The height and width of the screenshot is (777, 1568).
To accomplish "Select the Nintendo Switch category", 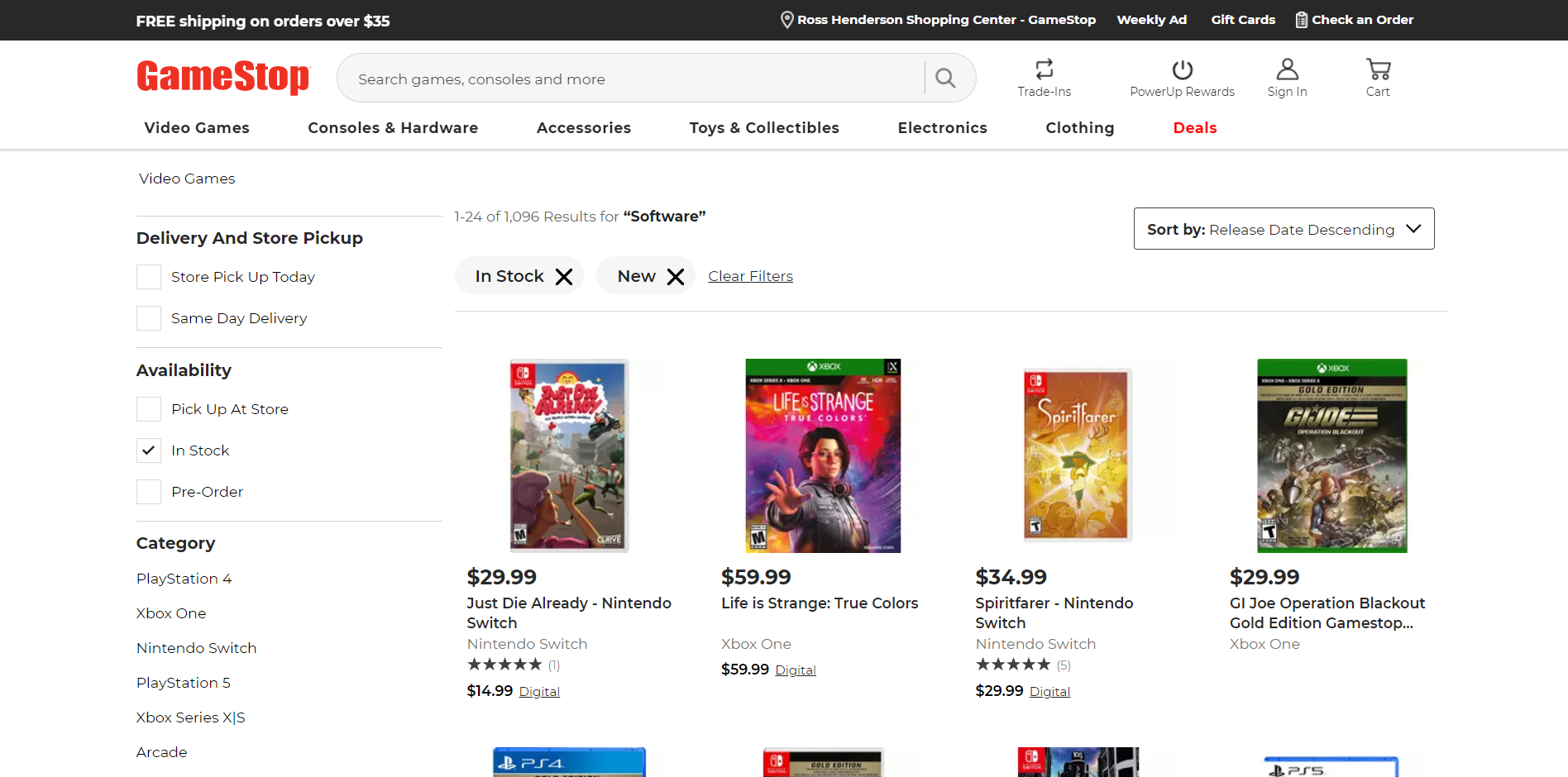I will (196, 648).
